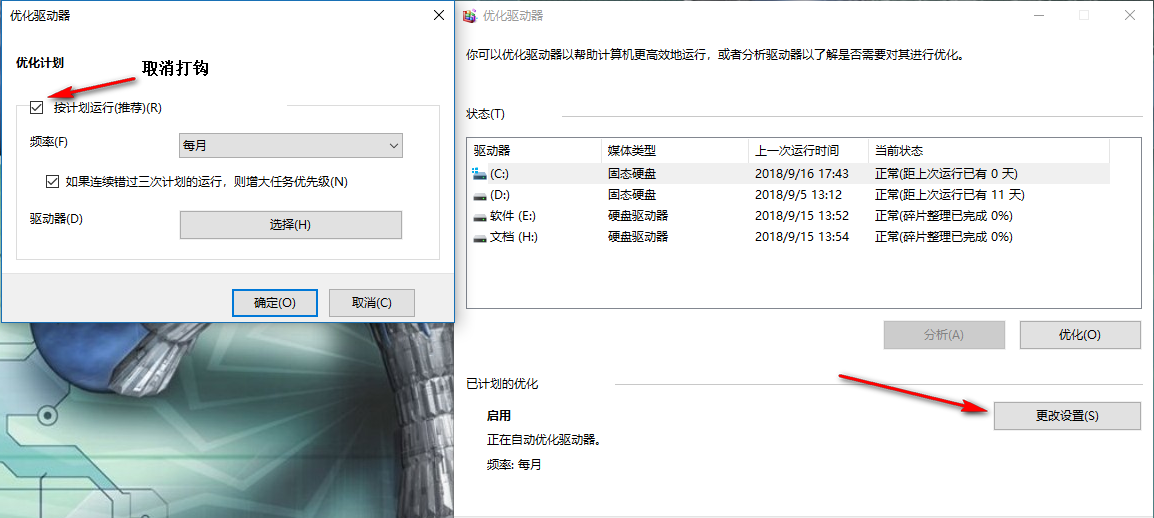
Task: Click the 启用 scheduled optimization label
Action: tap(499, 416)
